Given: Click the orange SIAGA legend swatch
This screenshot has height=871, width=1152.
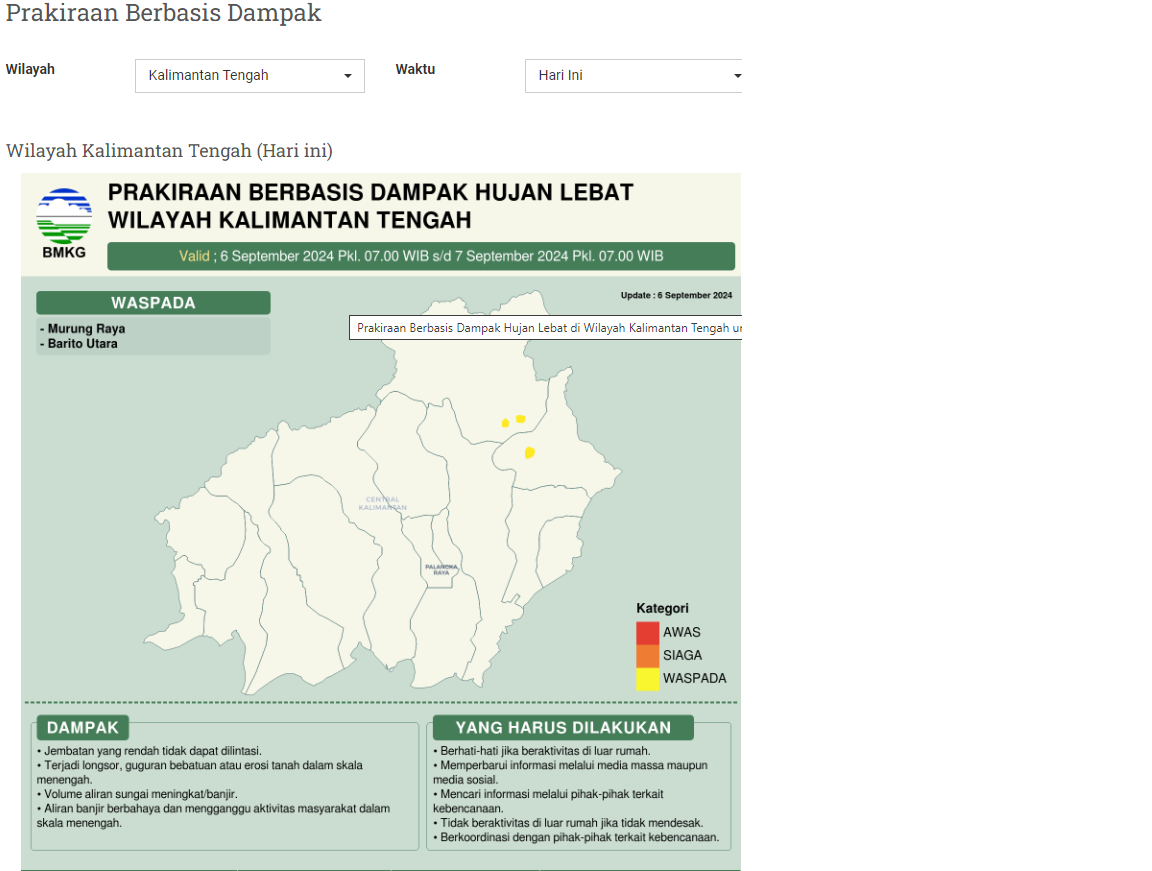Looking at the screenshot, I should 647,655.
